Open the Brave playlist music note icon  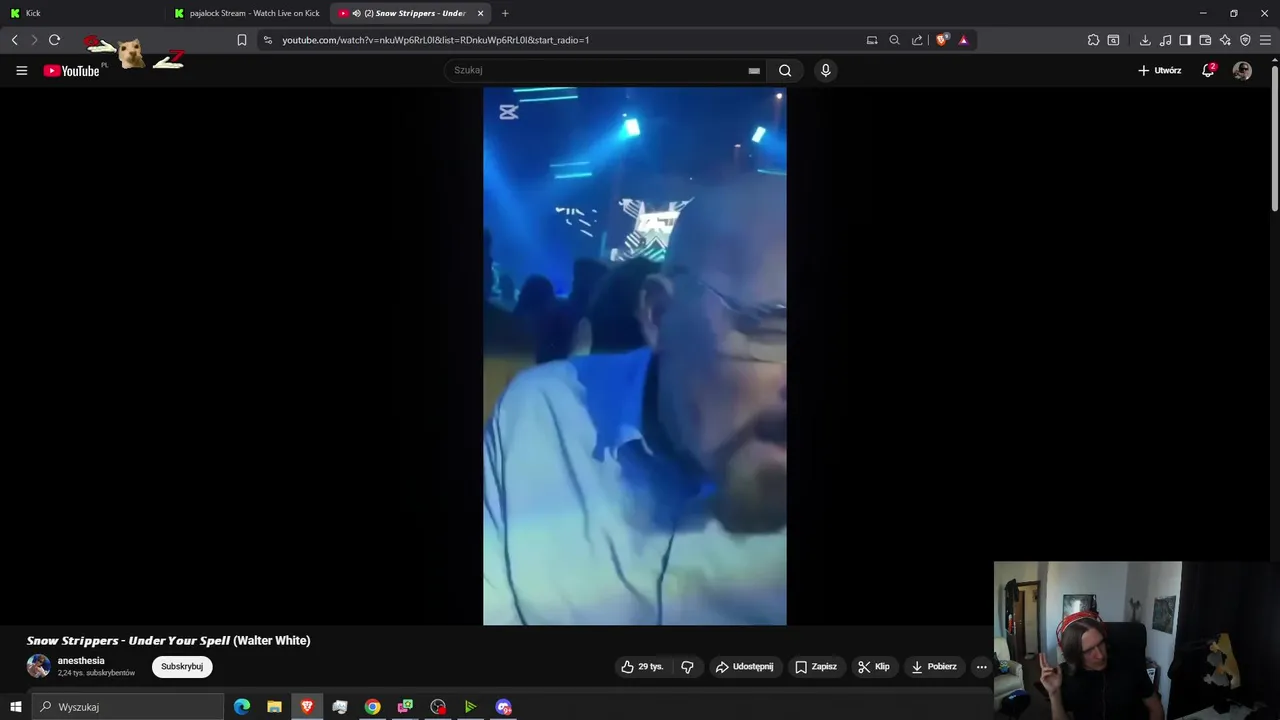point(1165,40)
